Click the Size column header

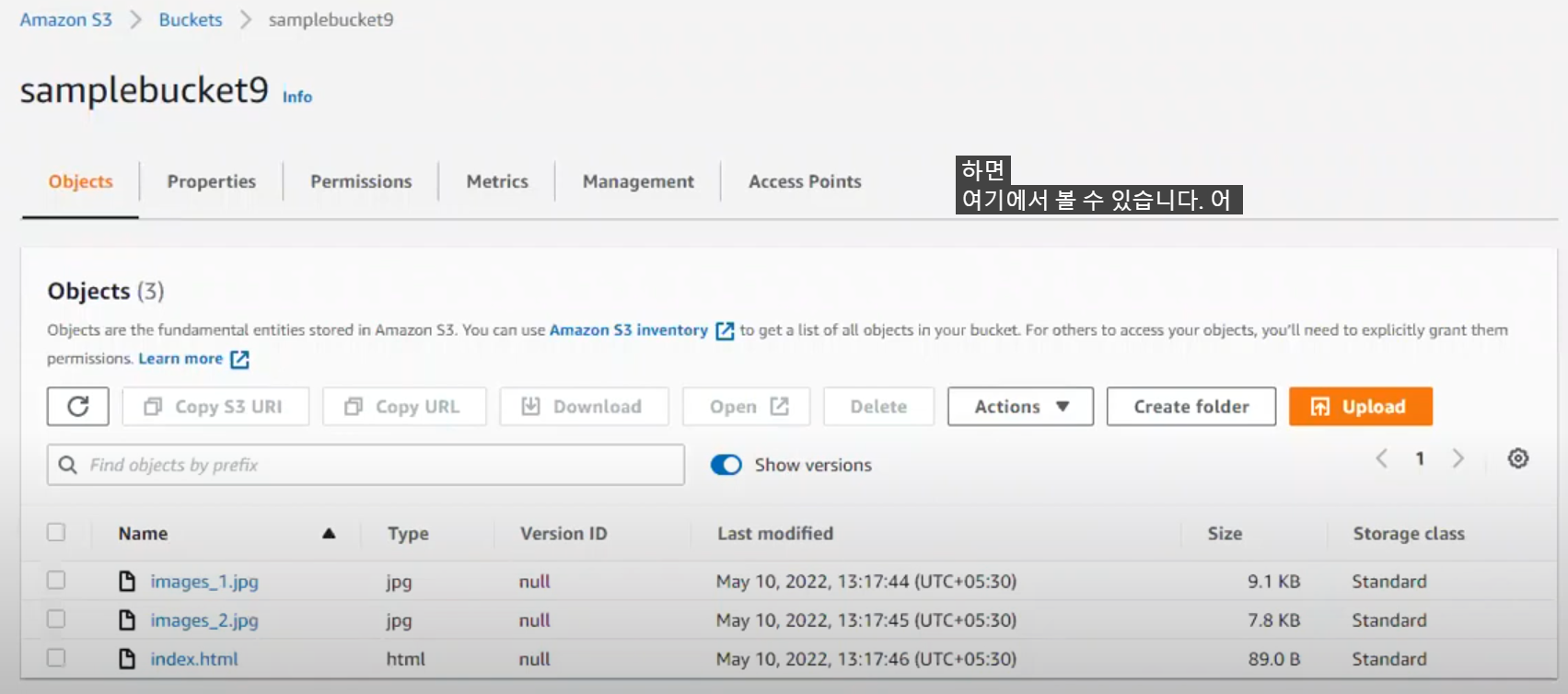pyautogui.click(x=1225, y=533)
